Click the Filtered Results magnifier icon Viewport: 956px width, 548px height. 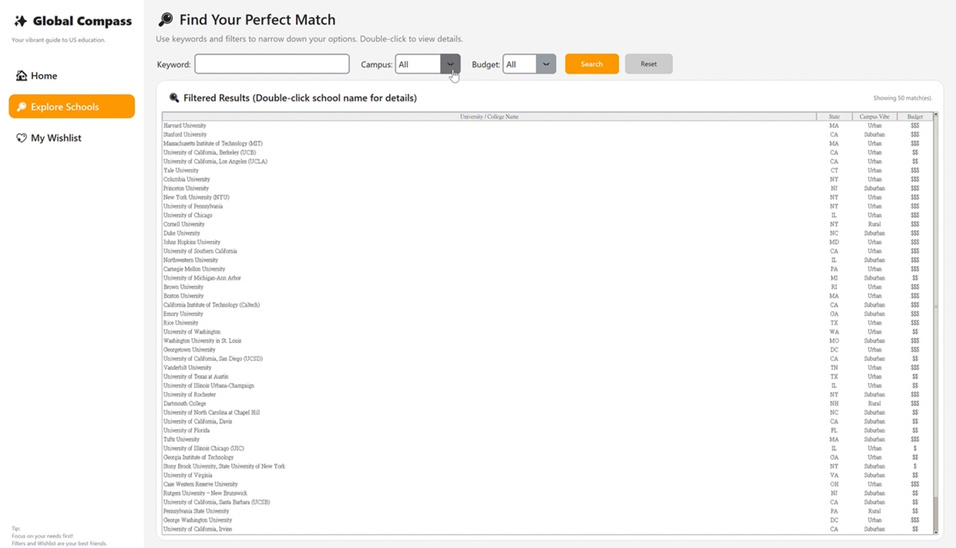pos(174,98)
